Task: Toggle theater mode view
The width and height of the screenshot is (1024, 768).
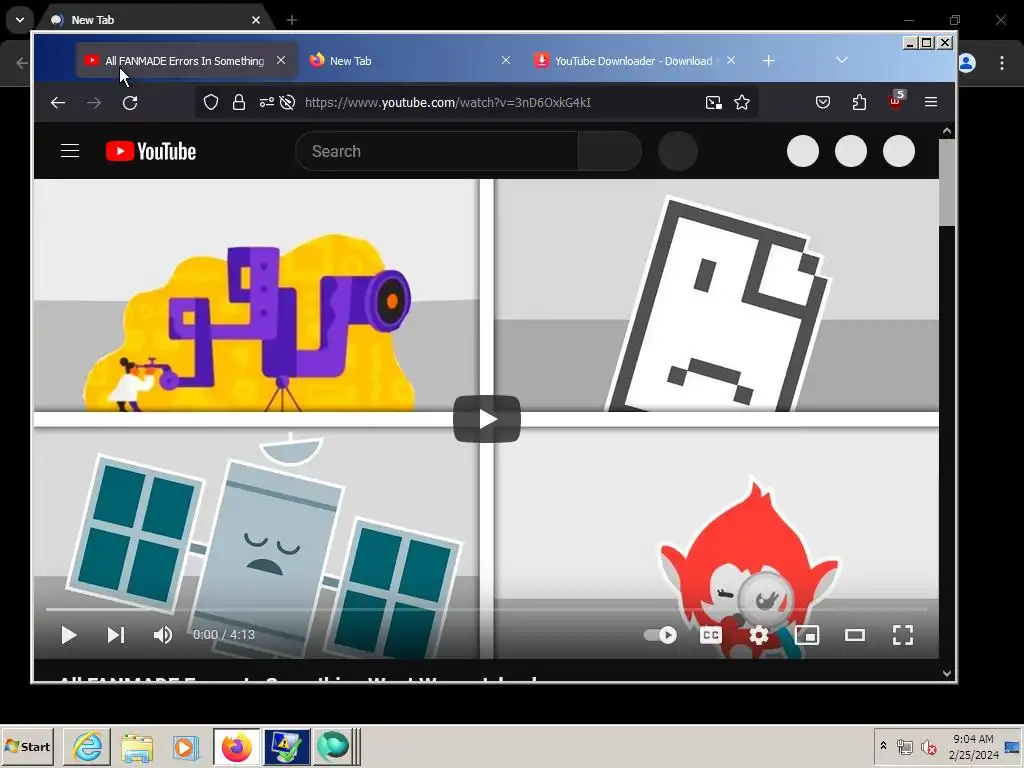Action: pos(855,635)
